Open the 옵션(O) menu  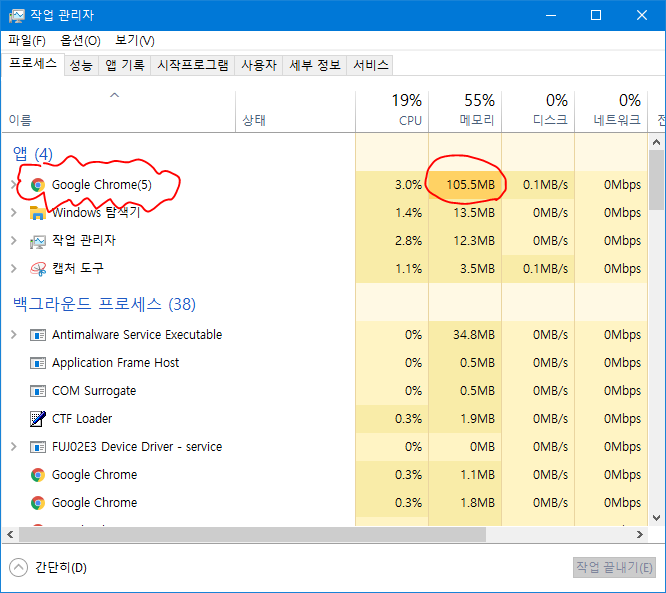tap(80, 41)
